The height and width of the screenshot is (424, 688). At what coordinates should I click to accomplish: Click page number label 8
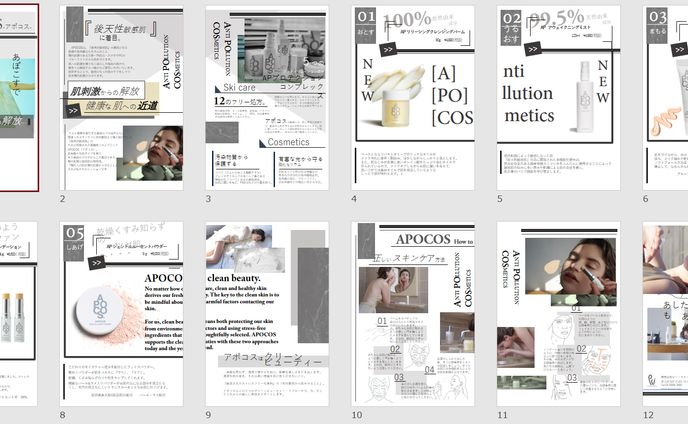pos(62,415)
